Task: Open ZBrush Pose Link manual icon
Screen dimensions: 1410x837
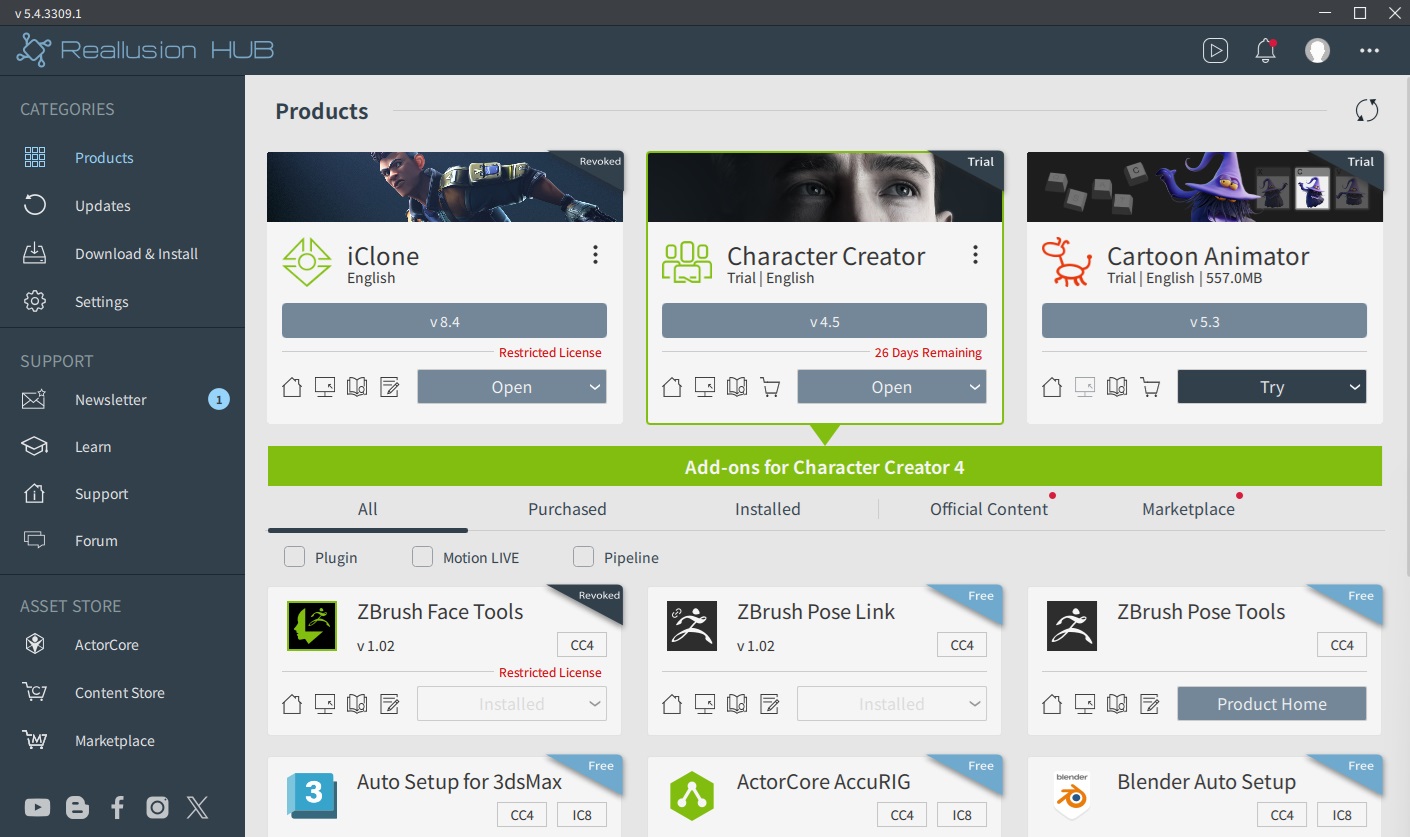Action: tap(737, 704)
